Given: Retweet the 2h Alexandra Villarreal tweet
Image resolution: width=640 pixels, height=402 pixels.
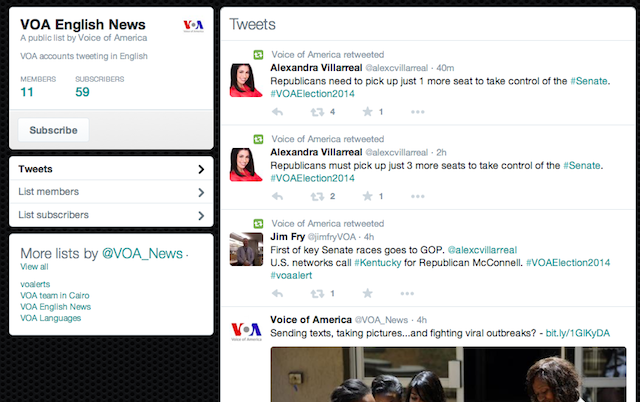Looking at the screenshot, I should pyautogui.click(x=317, y=196).
